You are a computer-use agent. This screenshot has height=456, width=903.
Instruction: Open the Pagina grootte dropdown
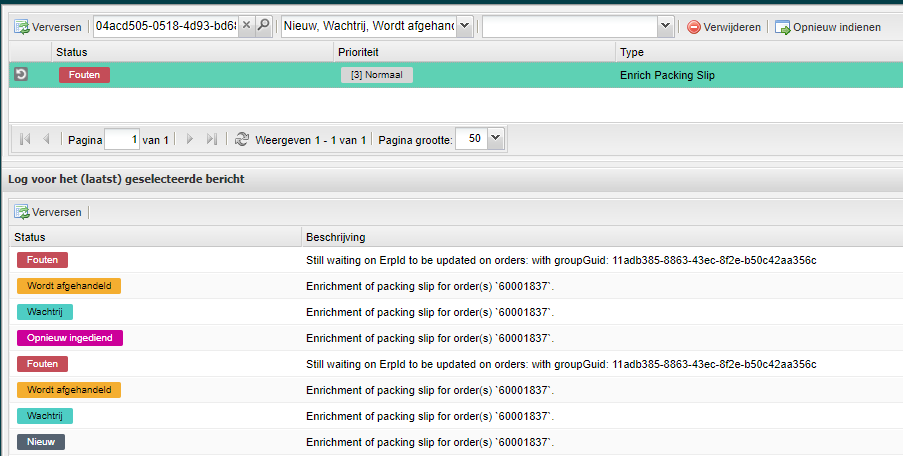[497, 140]
